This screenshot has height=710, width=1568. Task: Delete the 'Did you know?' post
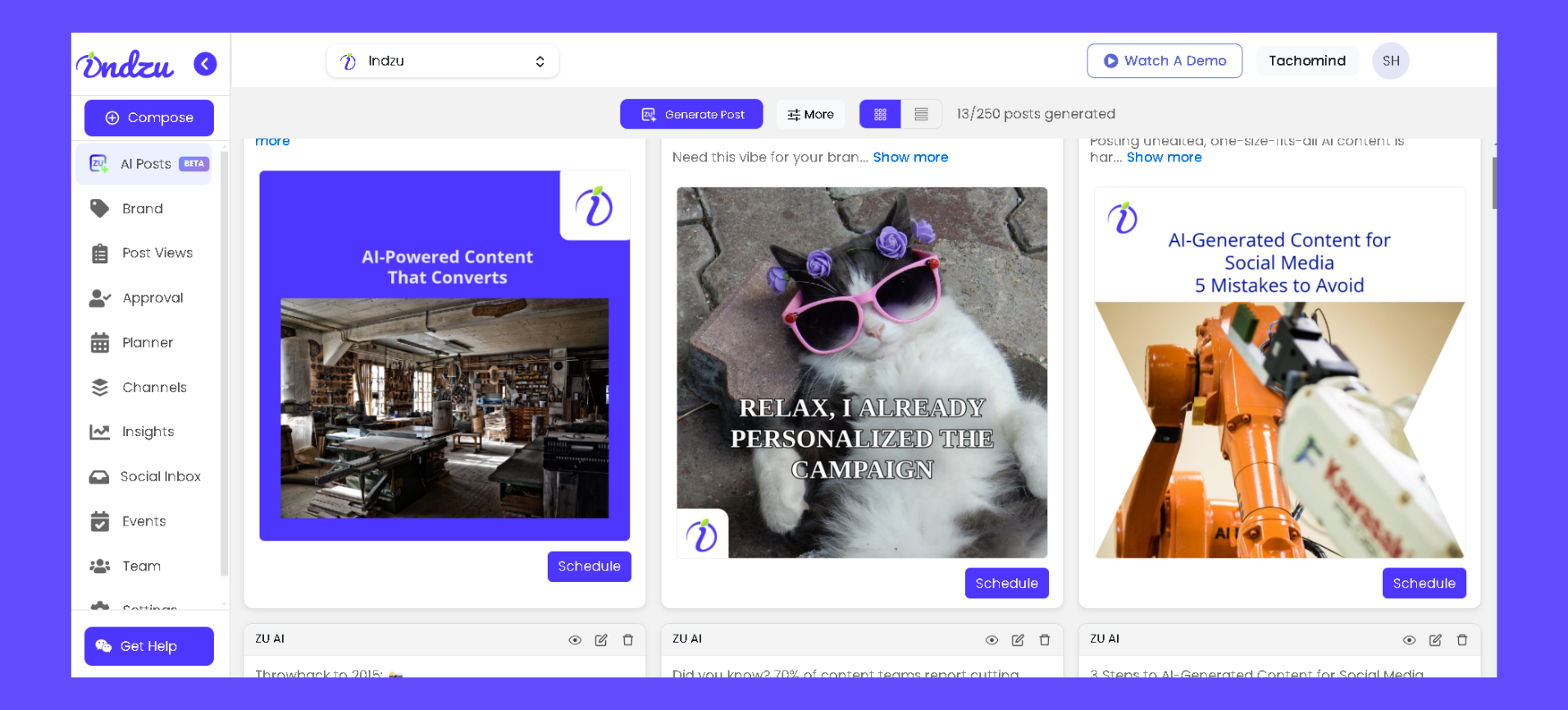1045,640
